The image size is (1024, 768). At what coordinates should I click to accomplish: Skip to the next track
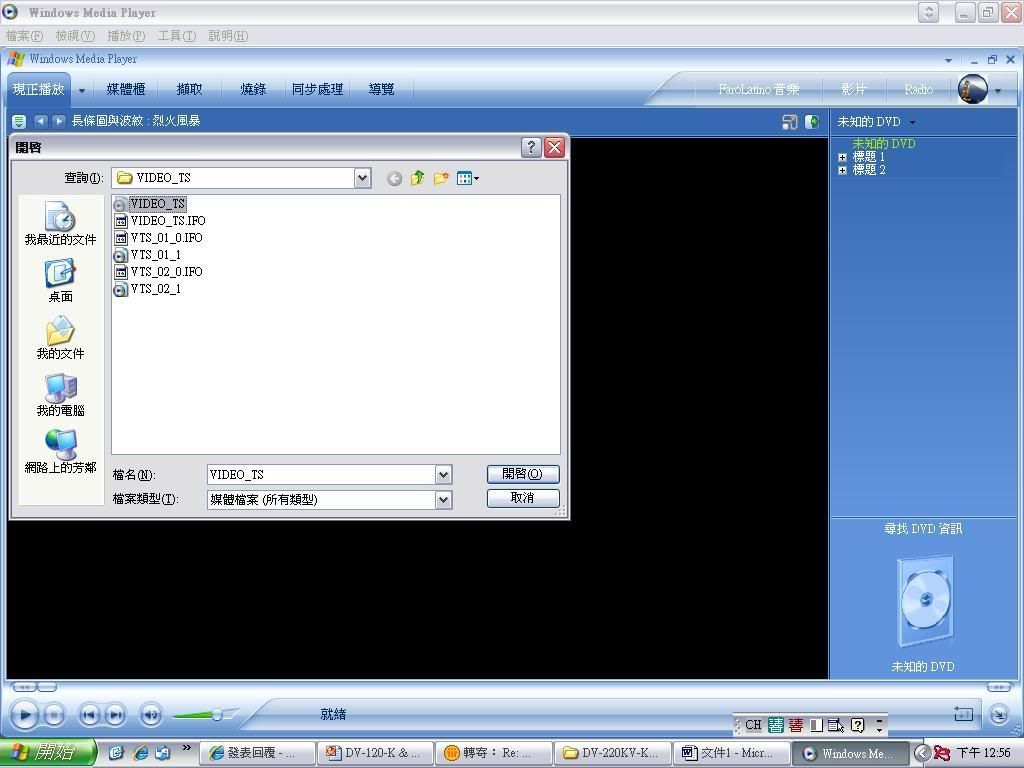click(x=115, y=716)
